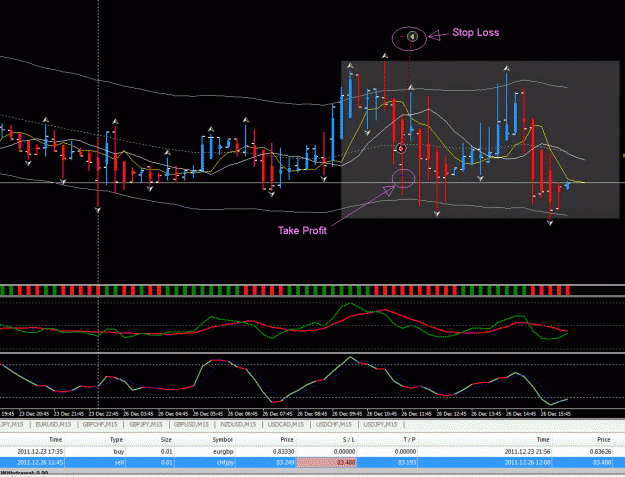
Task: Go to the USDJPY,M15 chart tab
Action: (x=380, y=425)
